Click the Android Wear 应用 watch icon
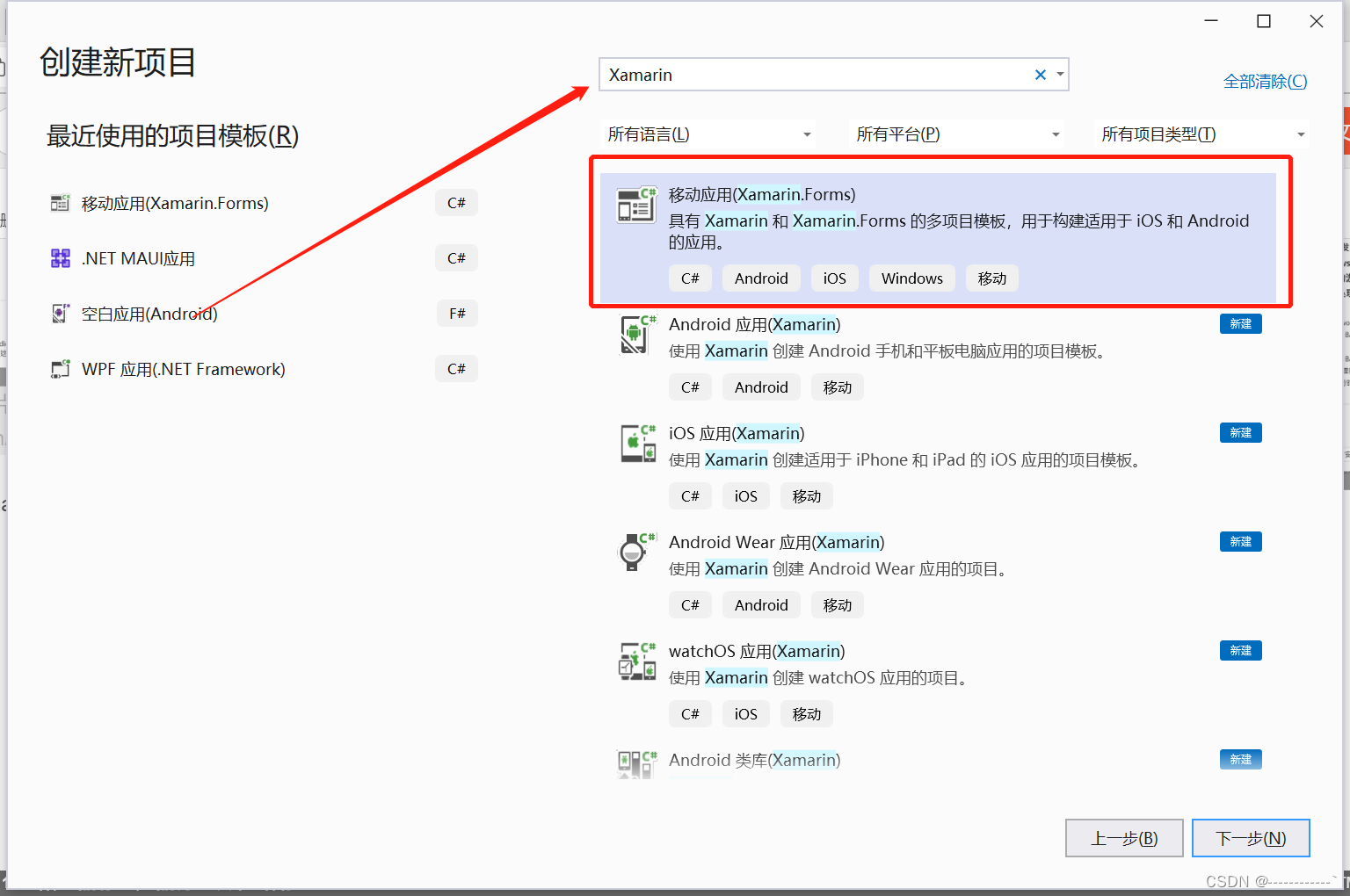The image size is (1350, 896). tap(636, 553)
